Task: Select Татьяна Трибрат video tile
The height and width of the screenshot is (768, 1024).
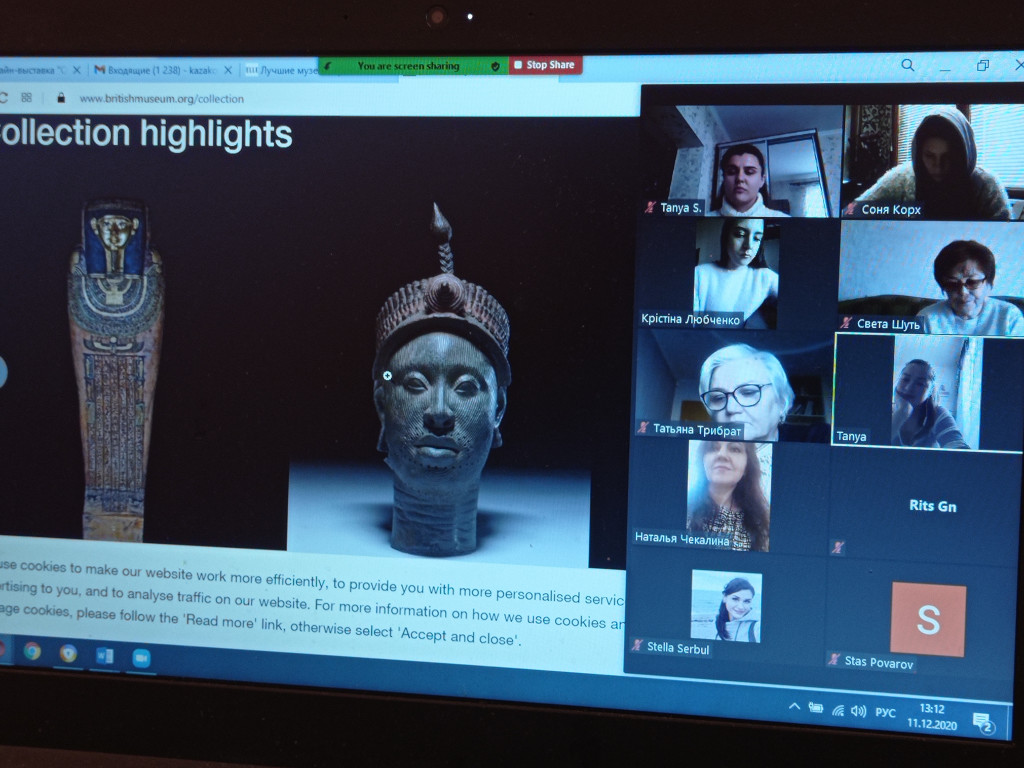Action: tap(733, 384)
